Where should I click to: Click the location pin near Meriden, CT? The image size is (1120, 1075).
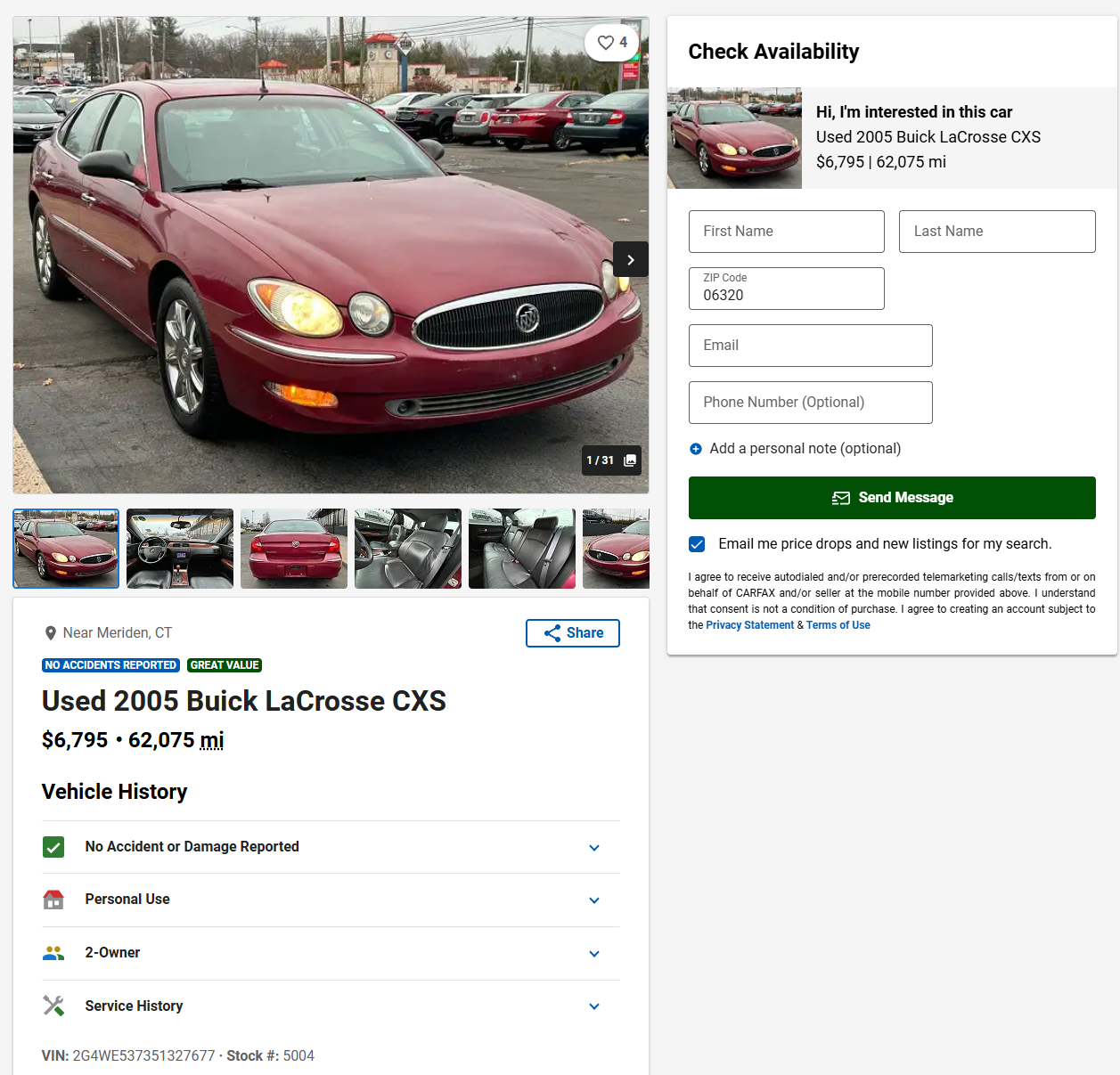[x=51, y=633]
